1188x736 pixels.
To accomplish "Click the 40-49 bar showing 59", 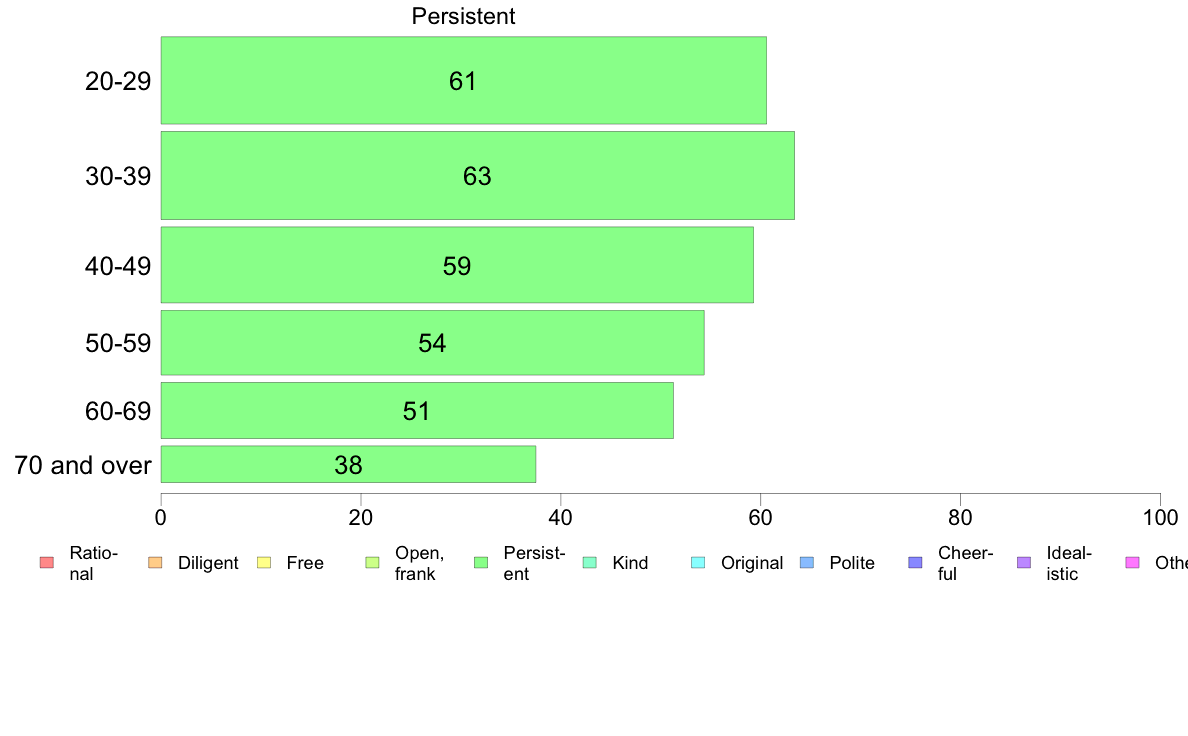I will tap(457, 266).
